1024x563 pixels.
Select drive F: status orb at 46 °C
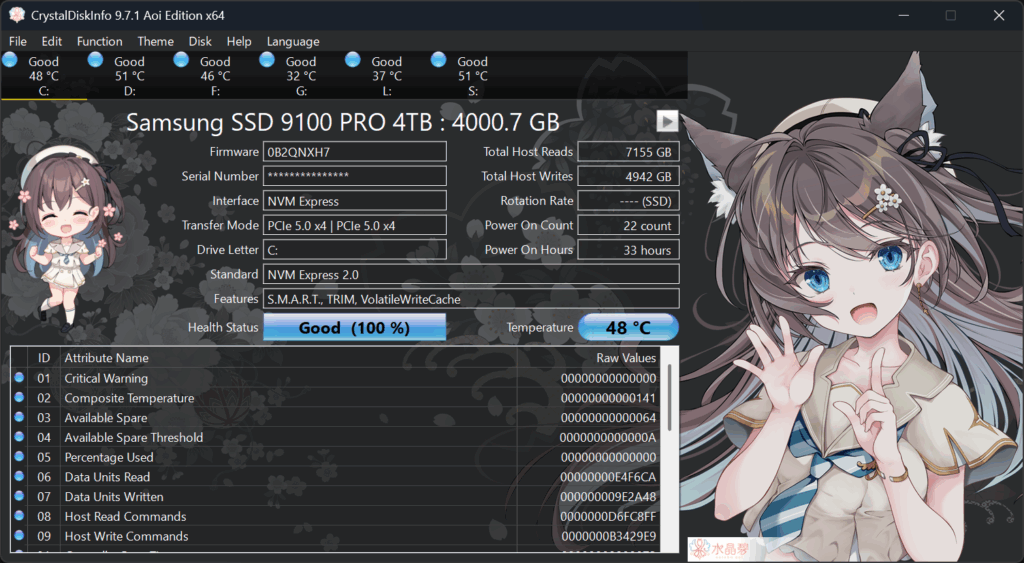pyautogui.click(x=182, y=60)
